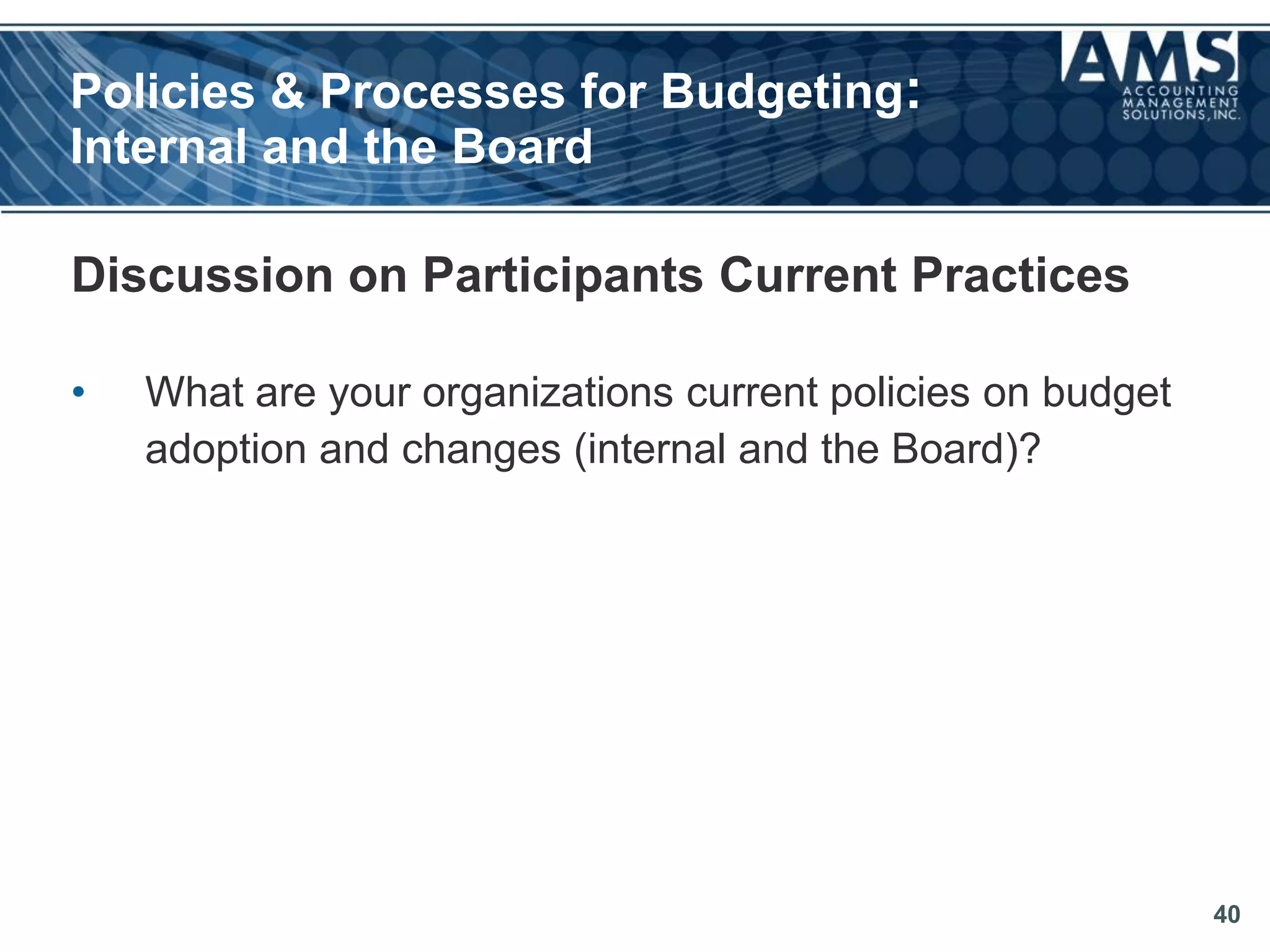Click the title line Internal and the Board

coord(332,147)
